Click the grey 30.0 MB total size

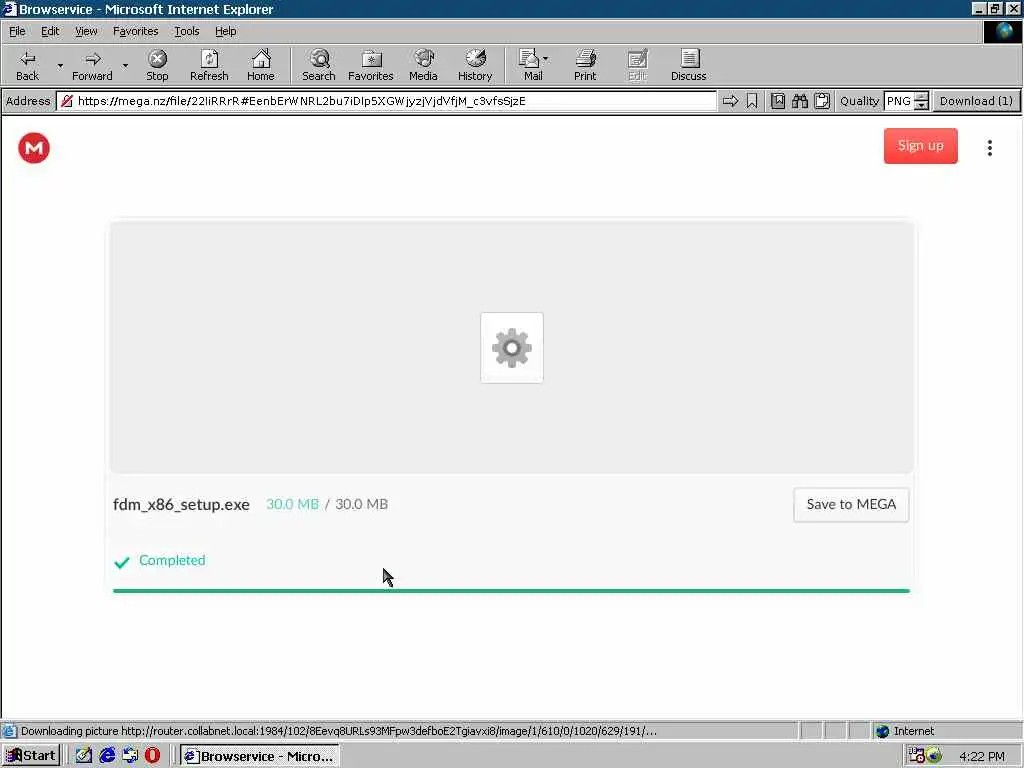(x=362, y=504)
